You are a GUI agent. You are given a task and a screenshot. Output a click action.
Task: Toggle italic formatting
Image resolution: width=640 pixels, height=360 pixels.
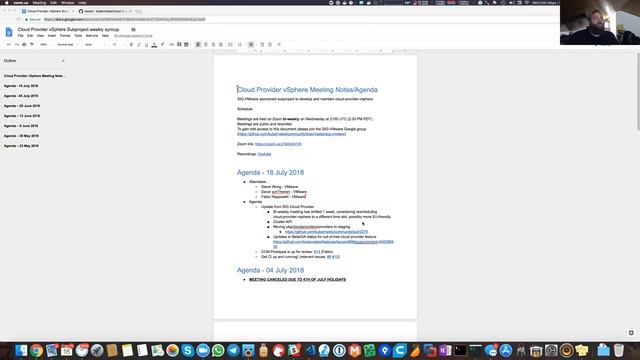coord(139,44)
